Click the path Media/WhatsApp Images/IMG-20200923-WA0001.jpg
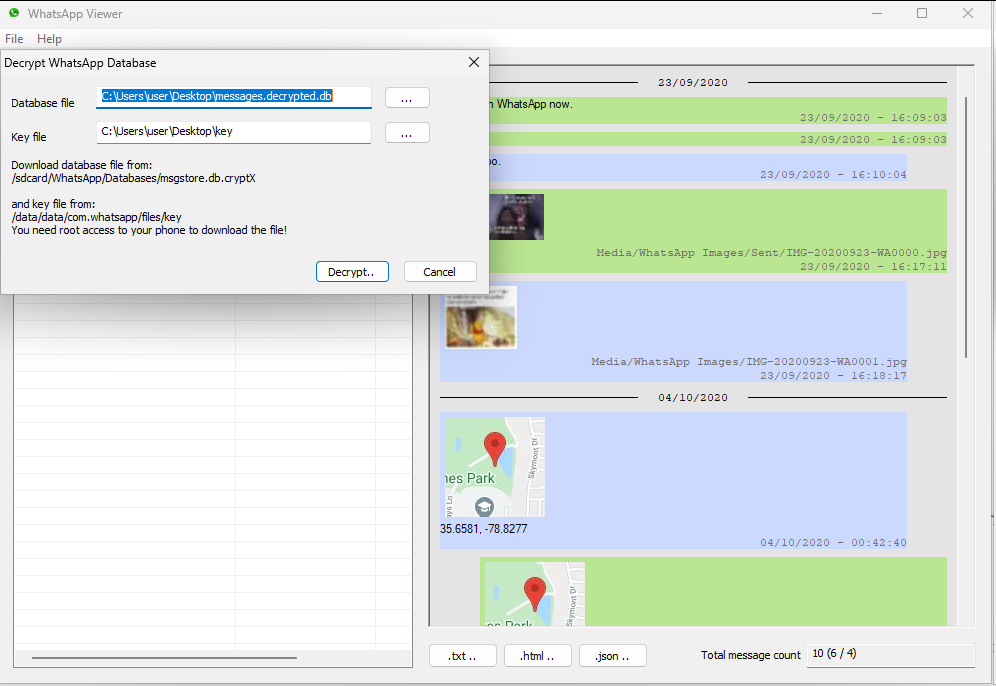Screen dimensions: 996x686 click(x=749, y=362)
